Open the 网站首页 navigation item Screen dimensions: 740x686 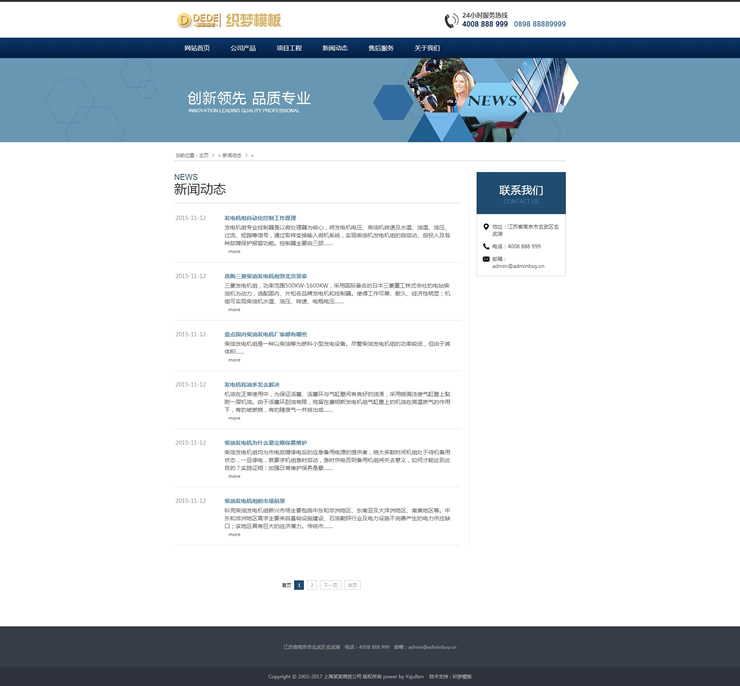click(197, 48)
